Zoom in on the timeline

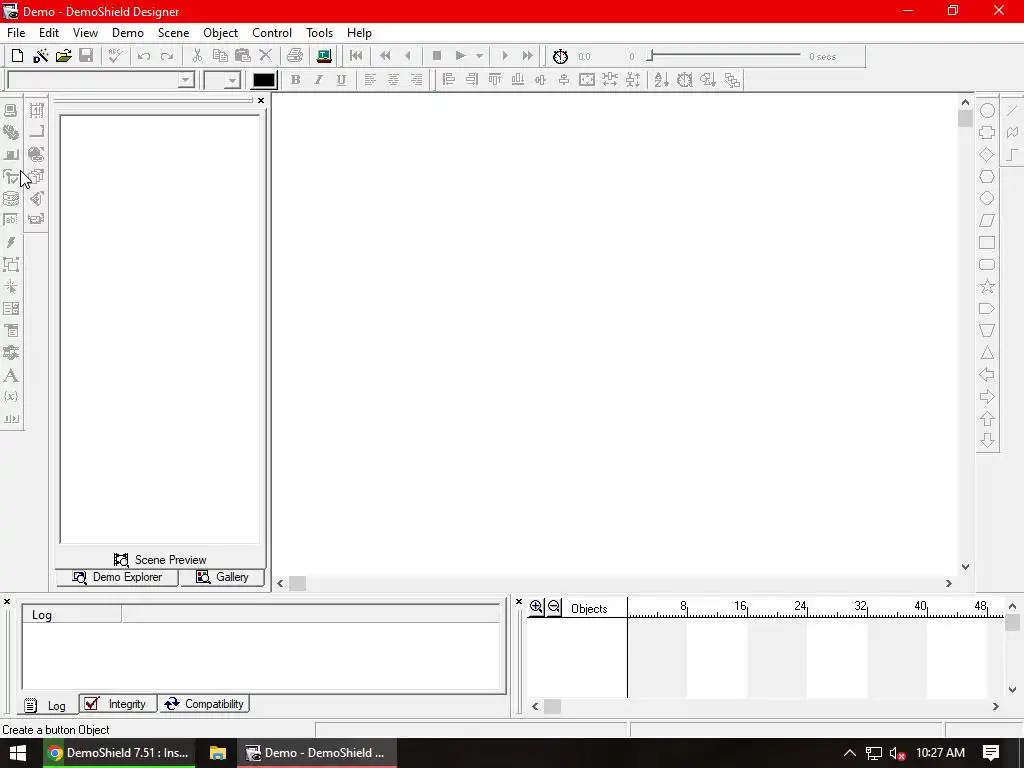coord(536,607)
